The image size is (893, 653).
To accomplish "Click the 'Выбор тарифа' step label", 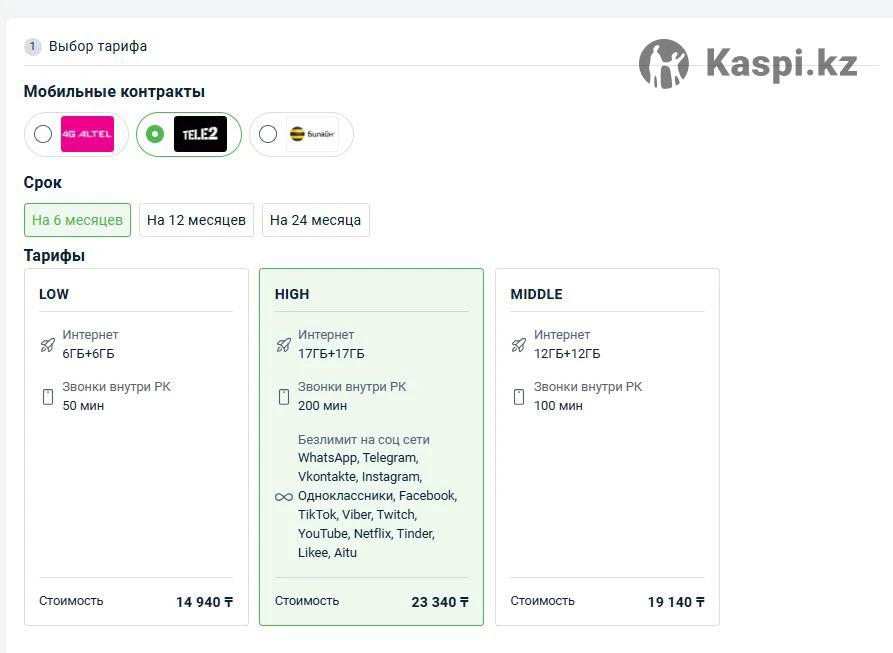I will point(98,46).
